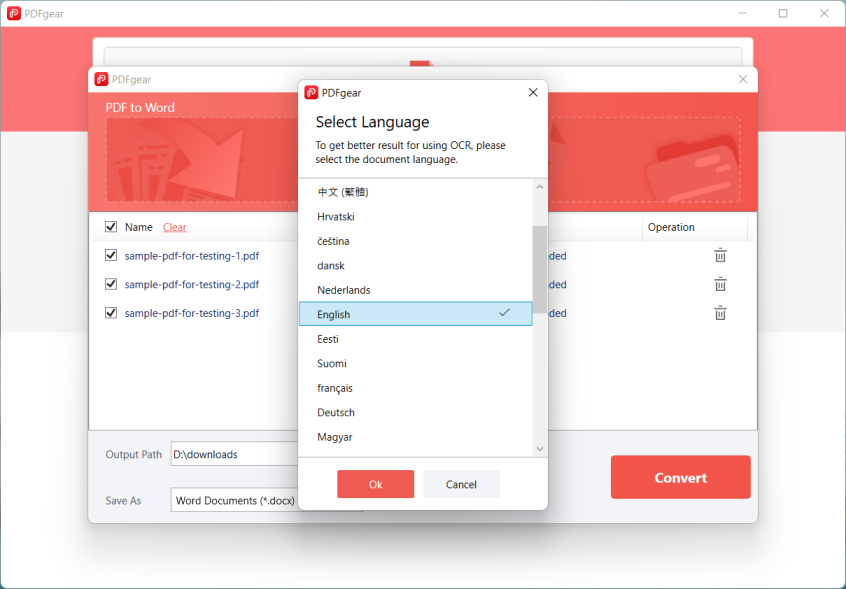Select dansk language

(415, 265)
